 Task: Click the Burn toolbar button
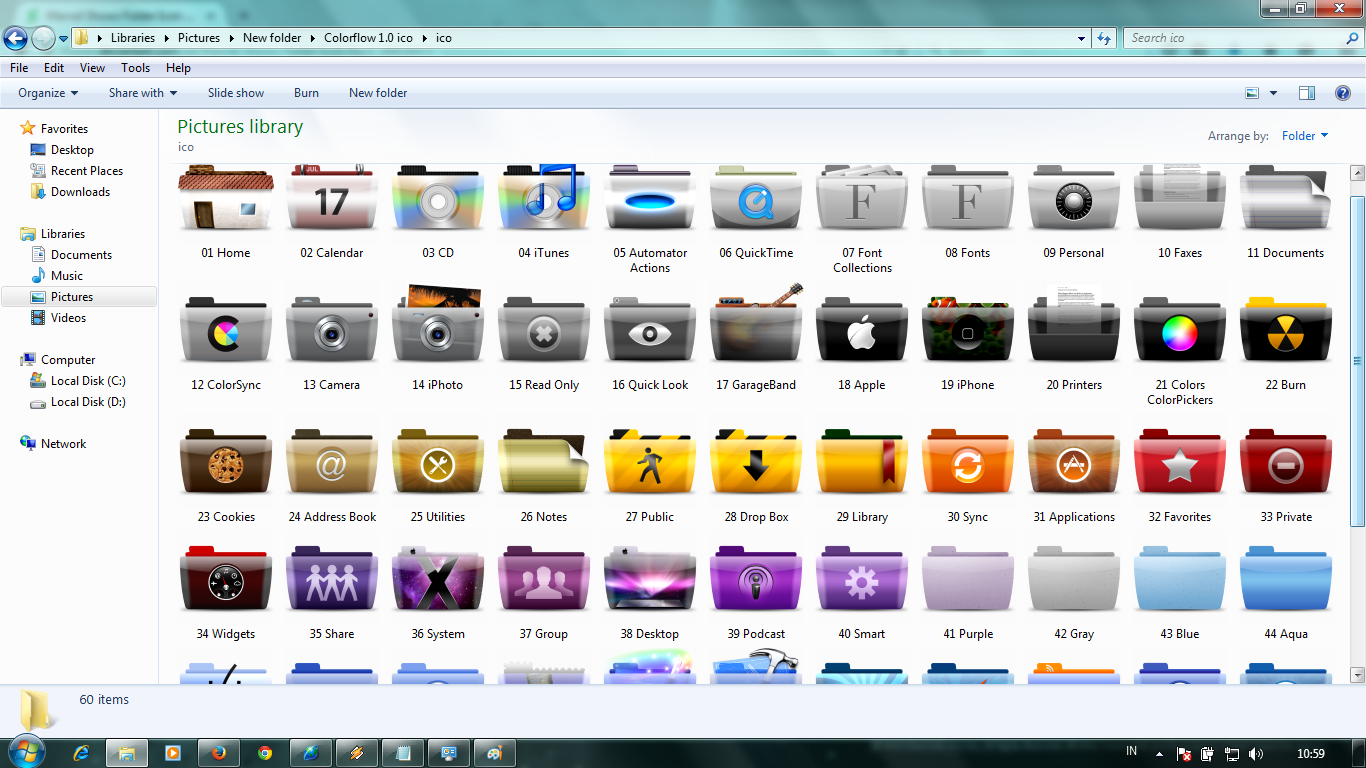307,93
